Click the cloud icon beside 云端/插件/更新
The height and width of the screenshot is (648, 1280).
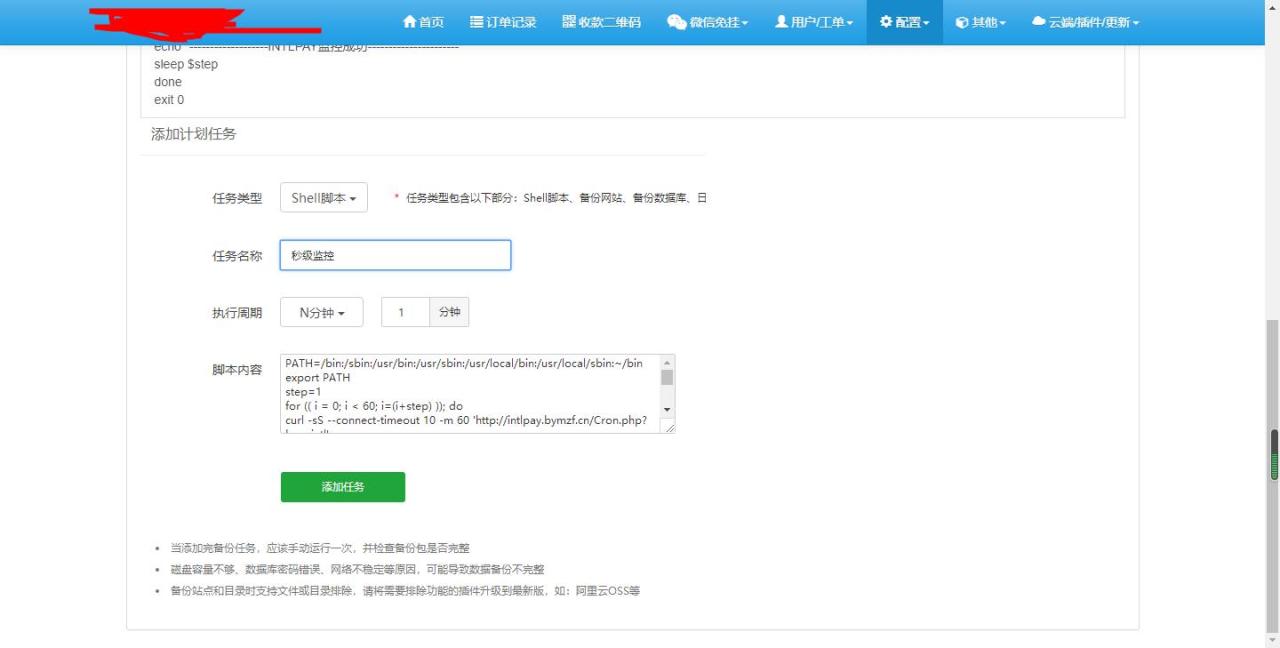point(1039,22)
